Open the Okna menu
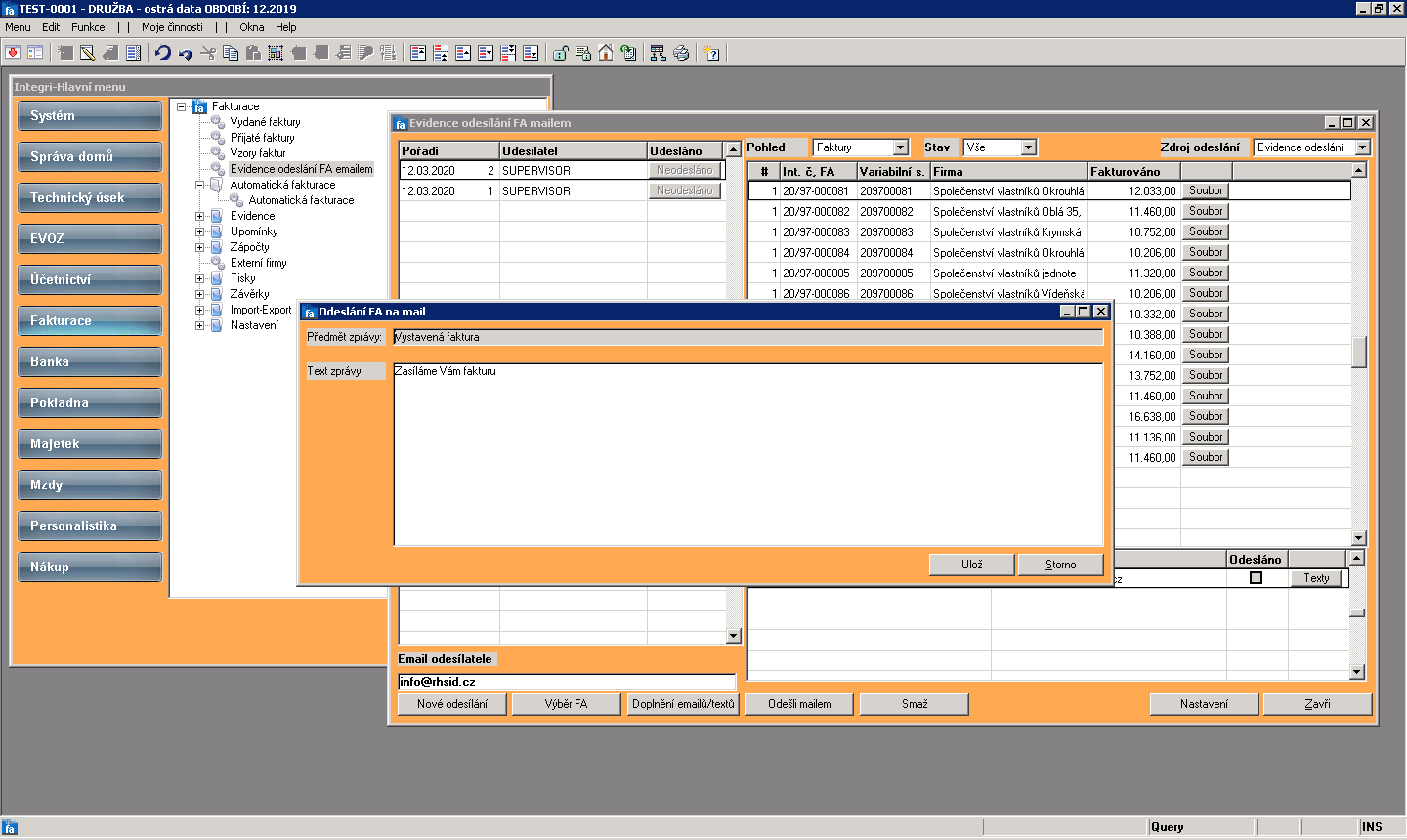The height and width of the screenshot is (840, 1407). pyautogui.click(x=252, y=27)
